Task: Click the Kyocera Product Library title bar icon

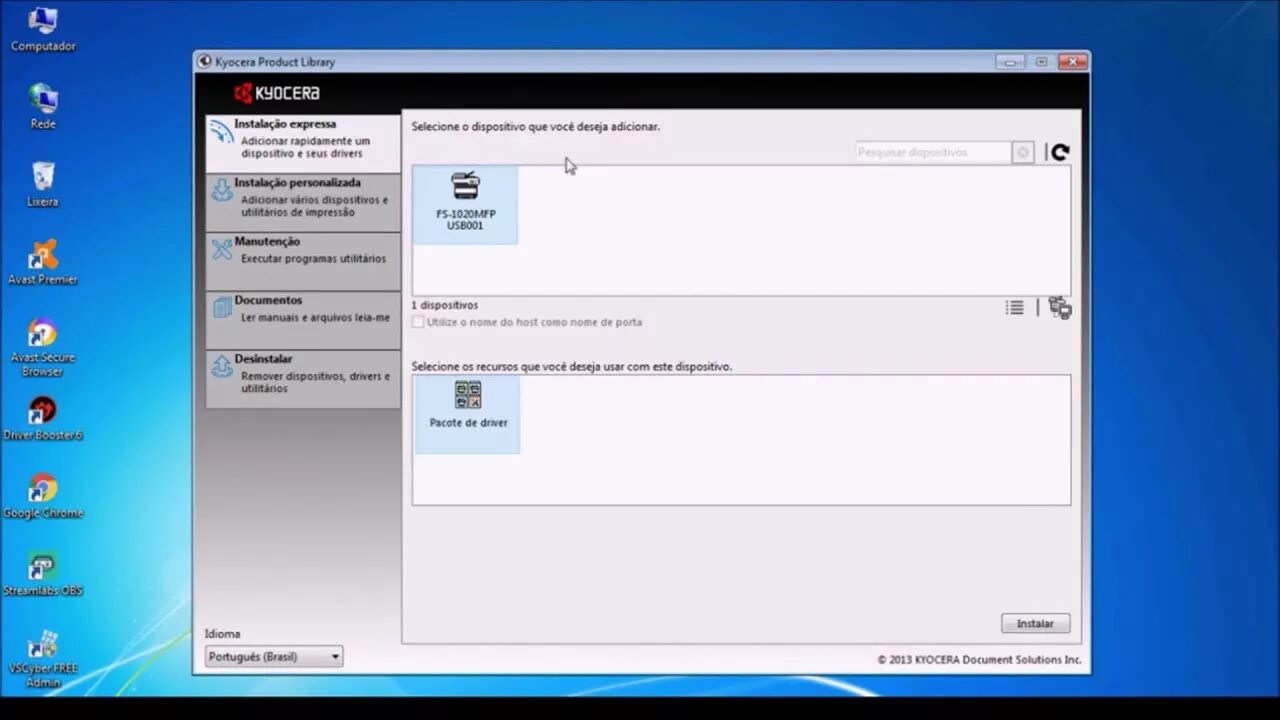Action: tap(205, 62)
